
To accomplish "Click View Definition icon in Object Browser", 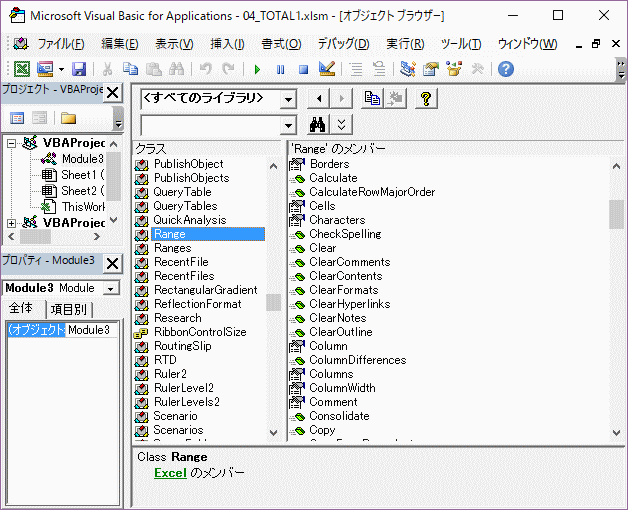I will [395, 99].
